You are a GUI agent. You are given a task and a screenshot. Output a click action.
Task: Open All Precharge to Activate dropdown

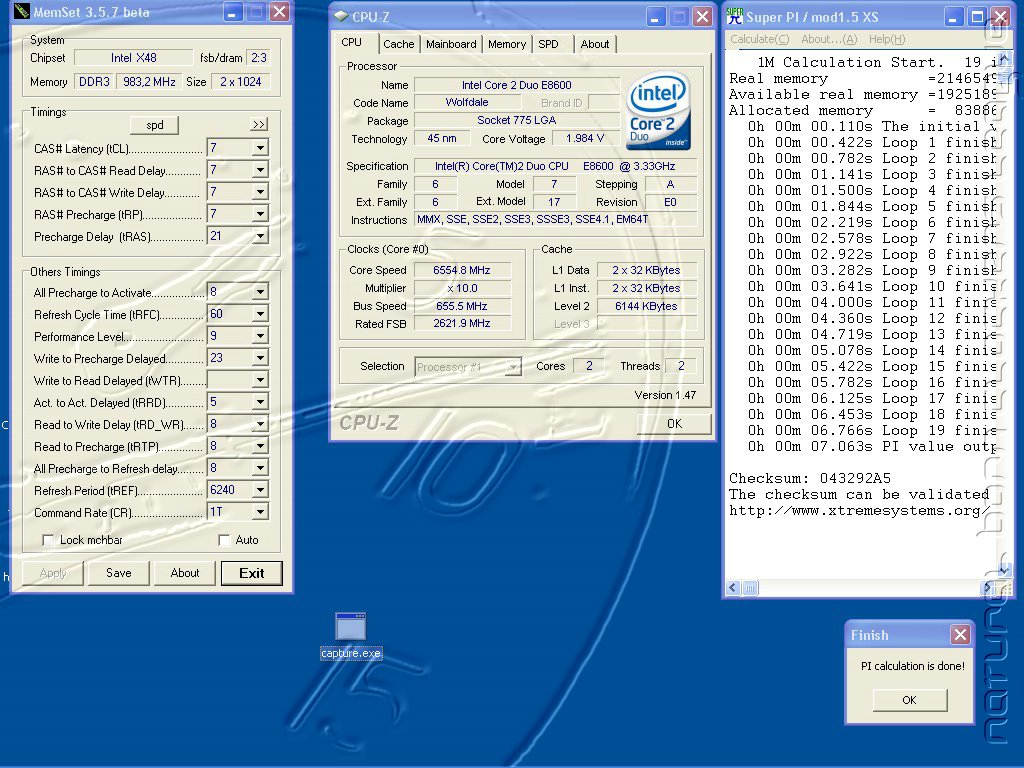click(x=260, y=292)
